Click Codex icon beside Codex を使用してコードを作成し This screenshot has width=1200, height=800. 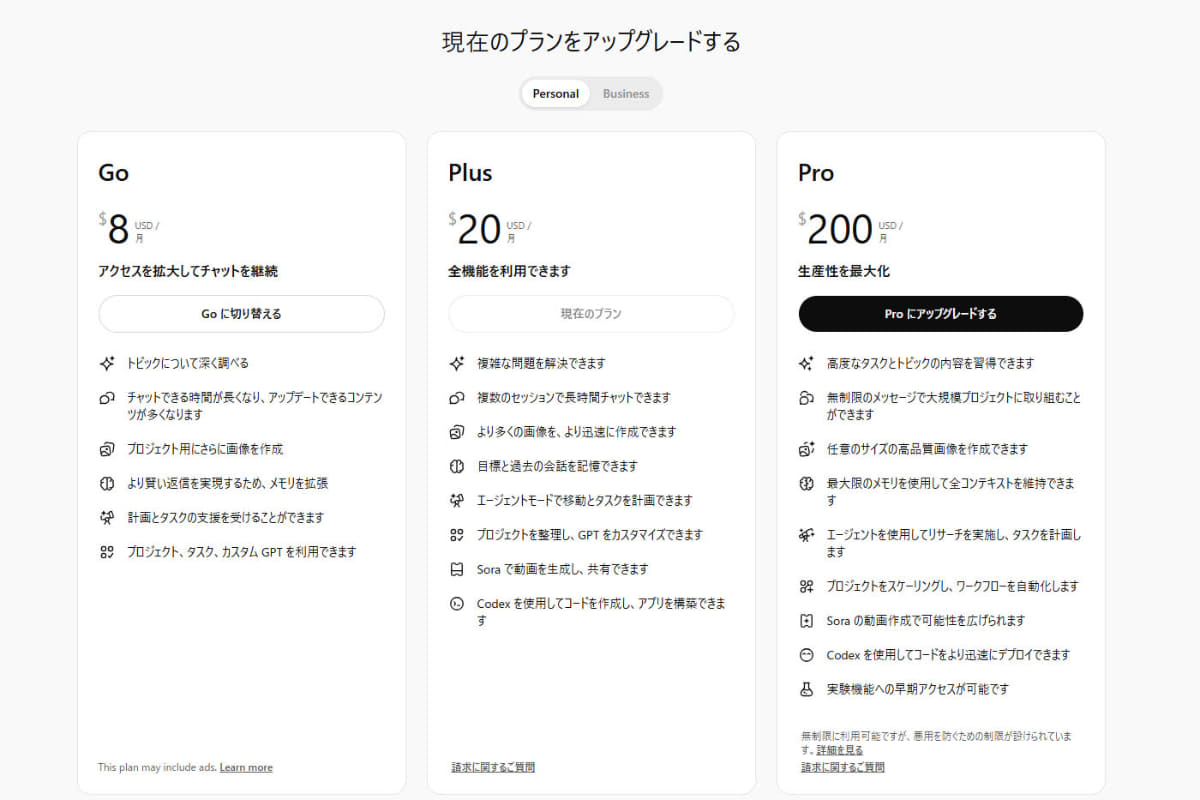457,604
